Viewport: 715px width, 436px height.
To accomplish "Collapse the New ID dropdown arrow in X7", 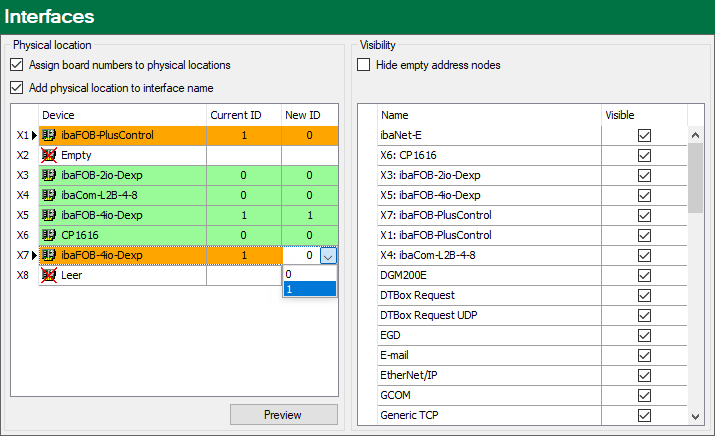I will coord(329,256).
